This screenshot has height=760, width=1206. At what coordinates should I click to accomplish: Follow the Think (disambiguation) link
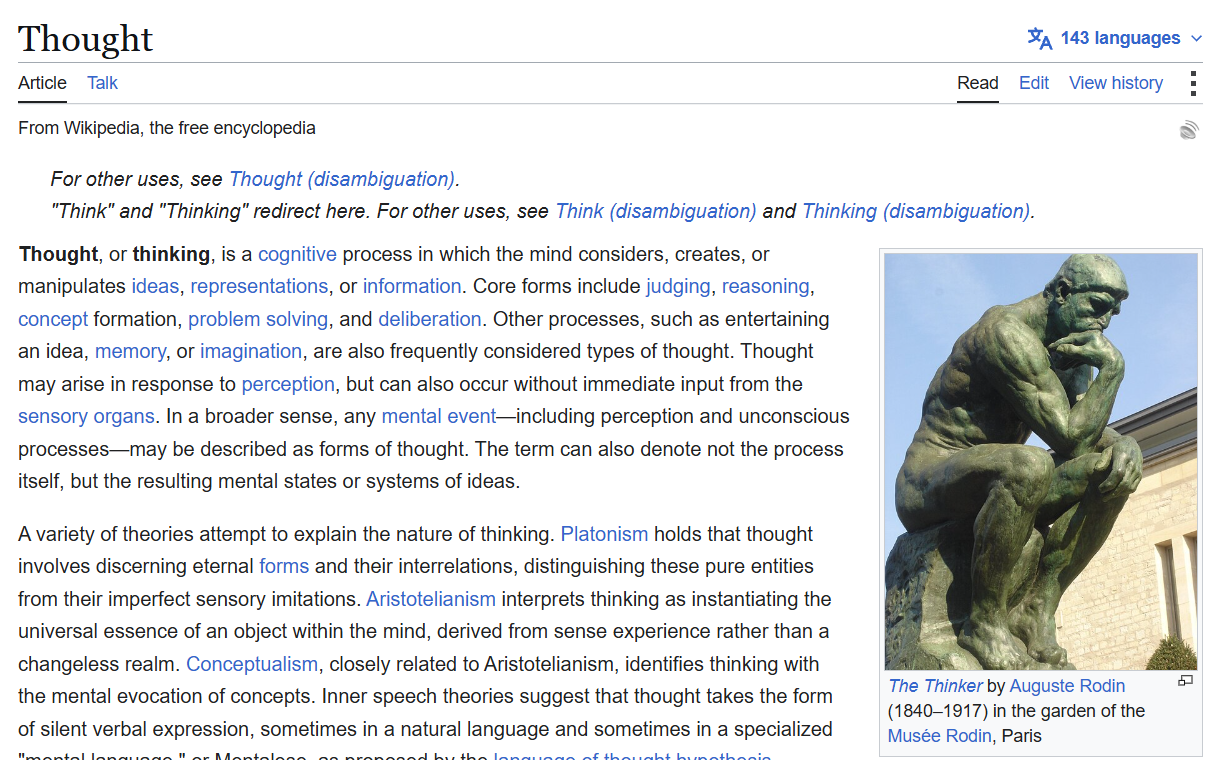656,211
